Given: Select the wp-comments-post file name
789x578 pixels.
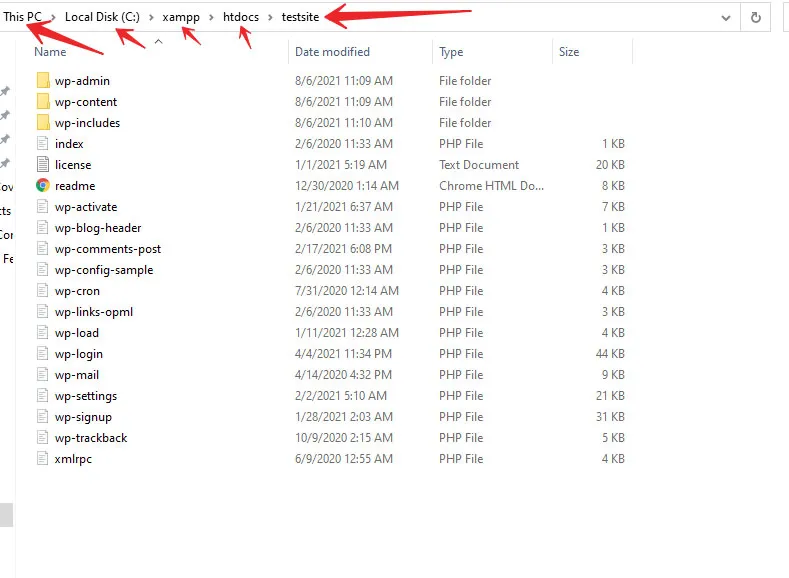Looking at the screenshot, I should tap(108, 249).
